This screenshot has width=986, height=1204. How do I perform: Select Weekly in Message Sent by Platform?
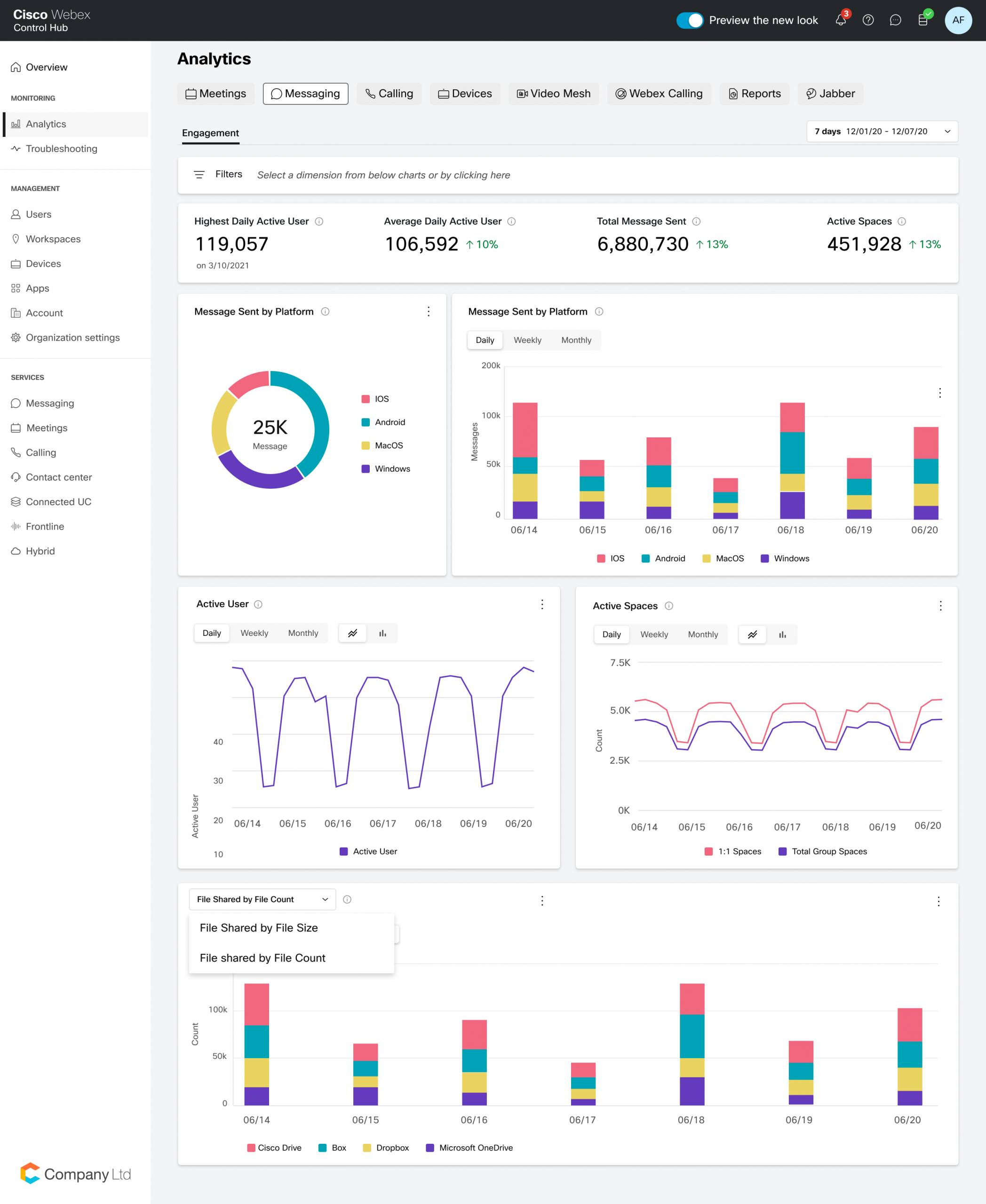527,340
